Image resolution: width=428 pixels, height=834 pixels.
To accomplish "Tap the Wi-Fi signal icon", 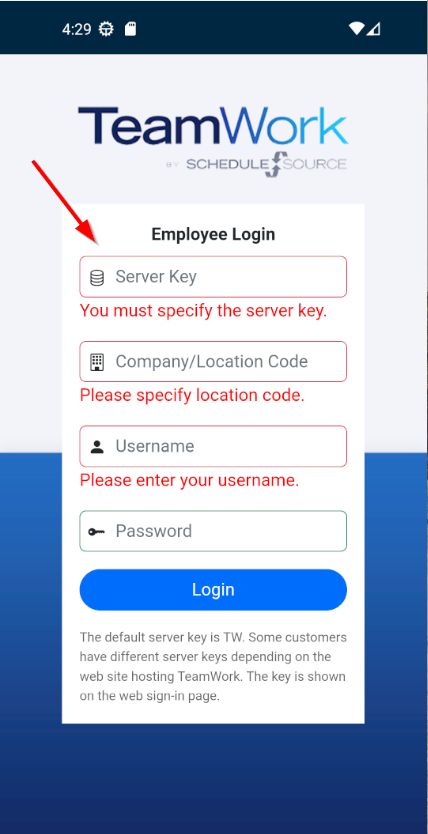I will coord(356,29).
